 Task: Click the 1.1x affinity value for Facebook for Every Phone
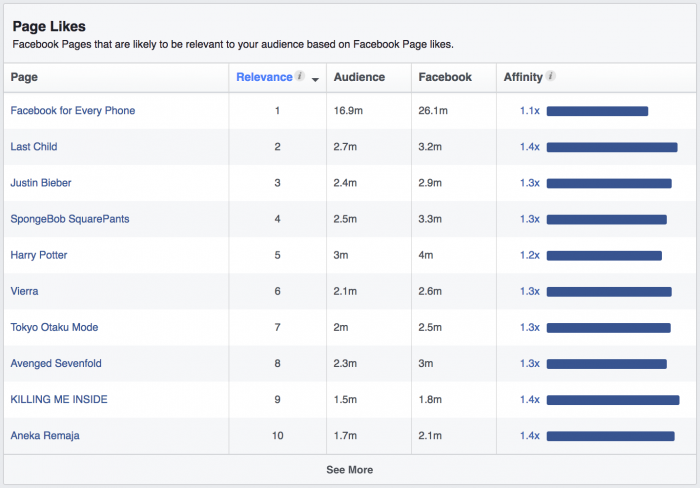coord(529,111)
